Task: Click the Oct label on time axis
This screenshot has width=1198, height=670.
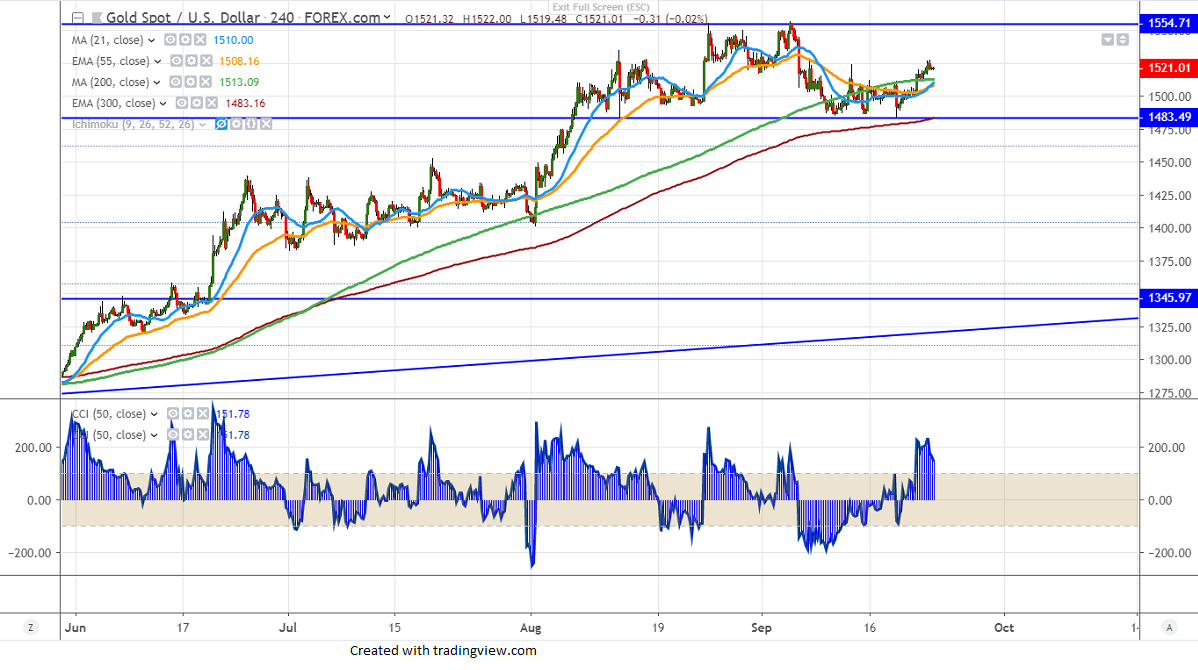Action: click(1004, 628)
